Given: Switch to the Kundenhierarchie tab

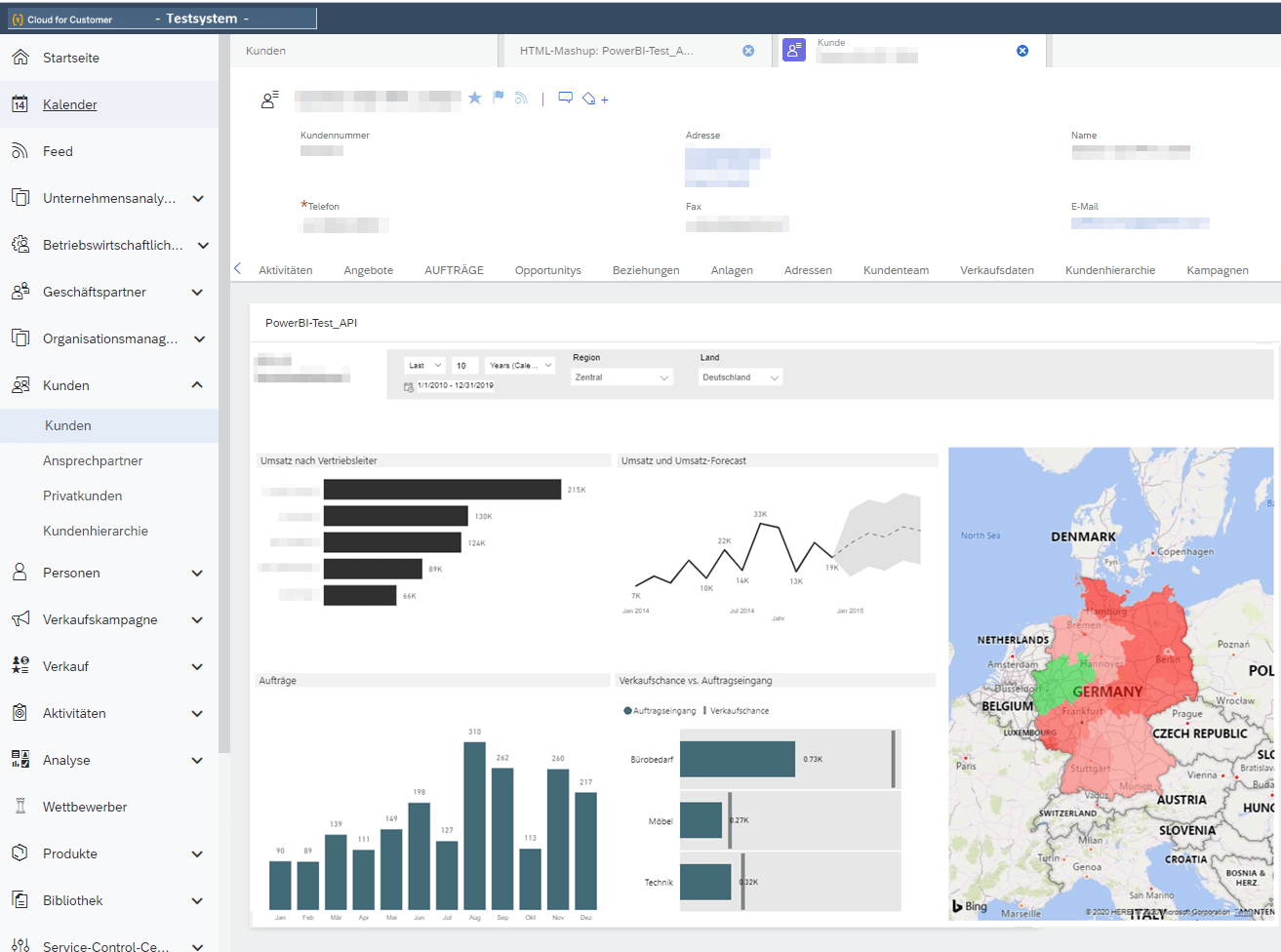Looking at the screenshot, I should point(1110,270).
